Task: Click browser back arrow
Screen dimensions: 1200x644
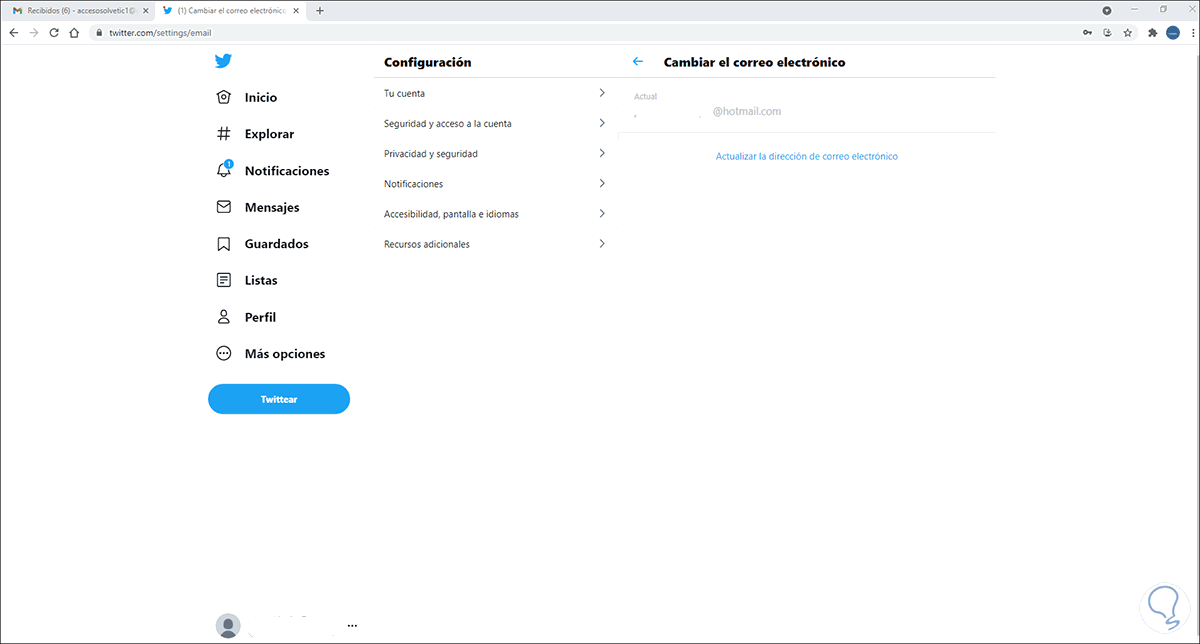Action: [x=13, y=32]
